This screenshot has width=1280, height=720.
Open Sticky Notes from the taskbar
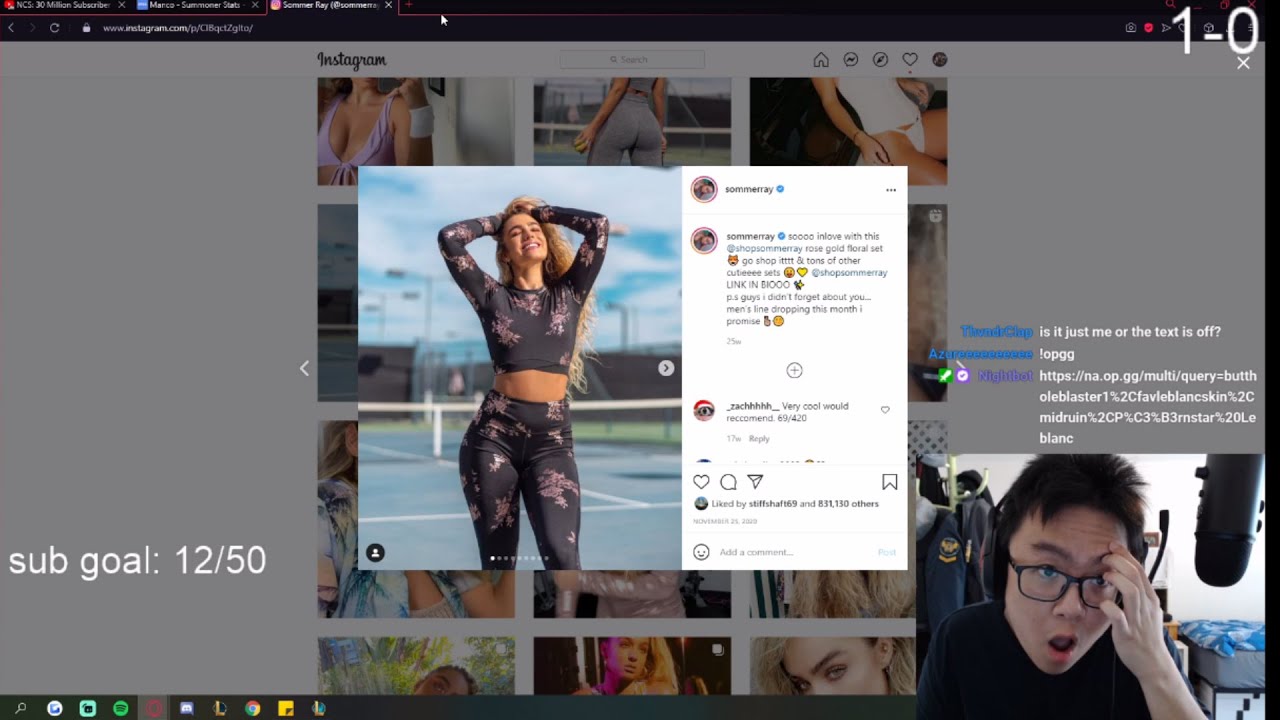pos(286,708)
